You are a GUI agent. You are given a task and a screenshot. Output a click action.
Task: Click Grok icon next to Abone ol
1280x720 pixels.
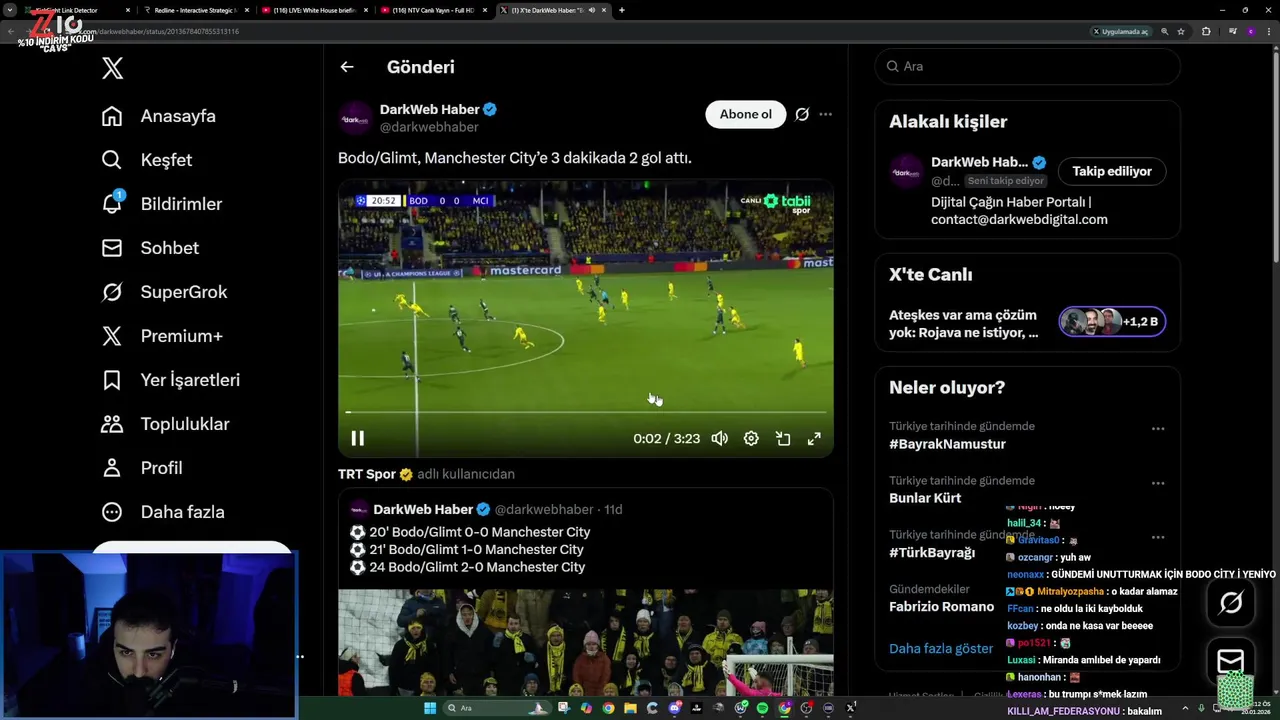(x=802, y=114)
